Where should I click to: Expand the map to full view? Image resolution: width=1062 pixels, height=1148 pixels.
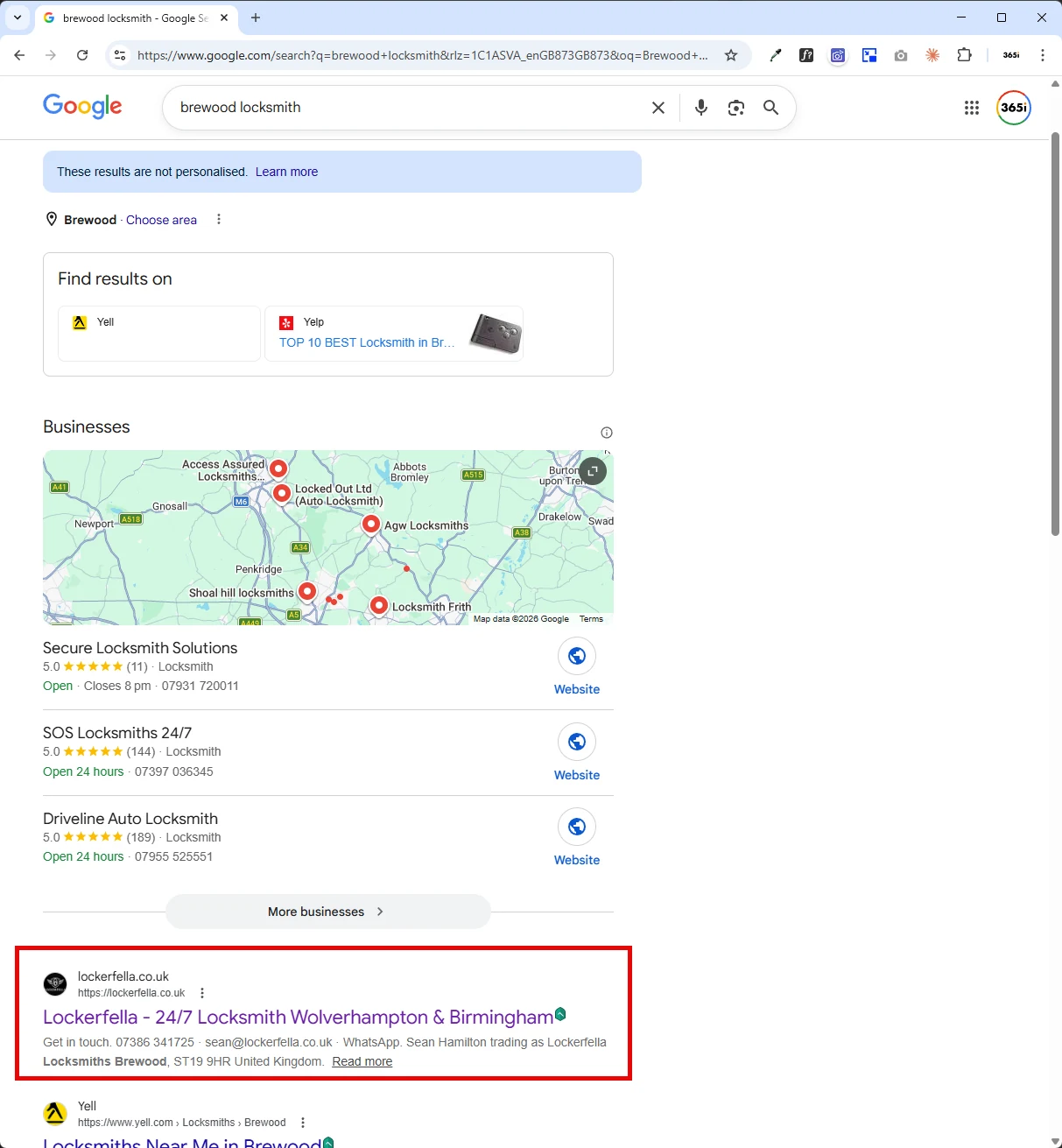point(593,471)
